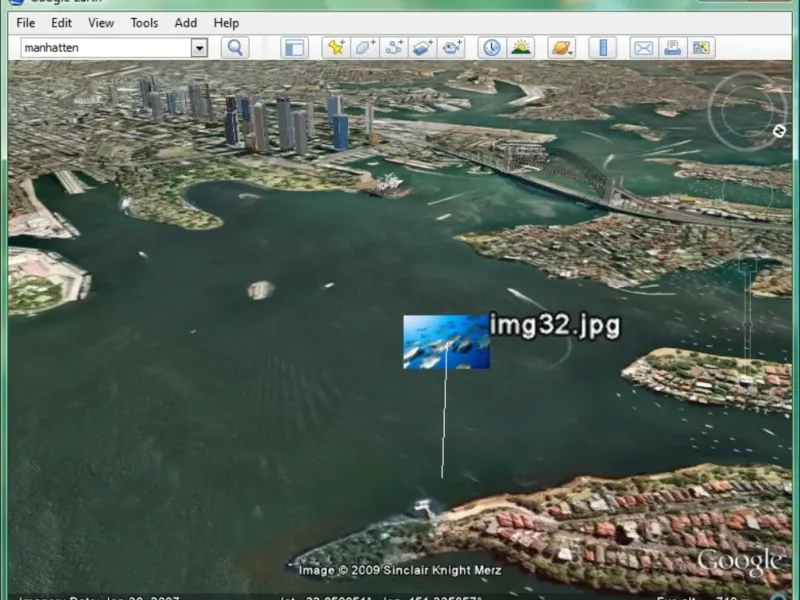
Task: Switch between Earth, Sky and planets icon
Action: pos(561,48)
